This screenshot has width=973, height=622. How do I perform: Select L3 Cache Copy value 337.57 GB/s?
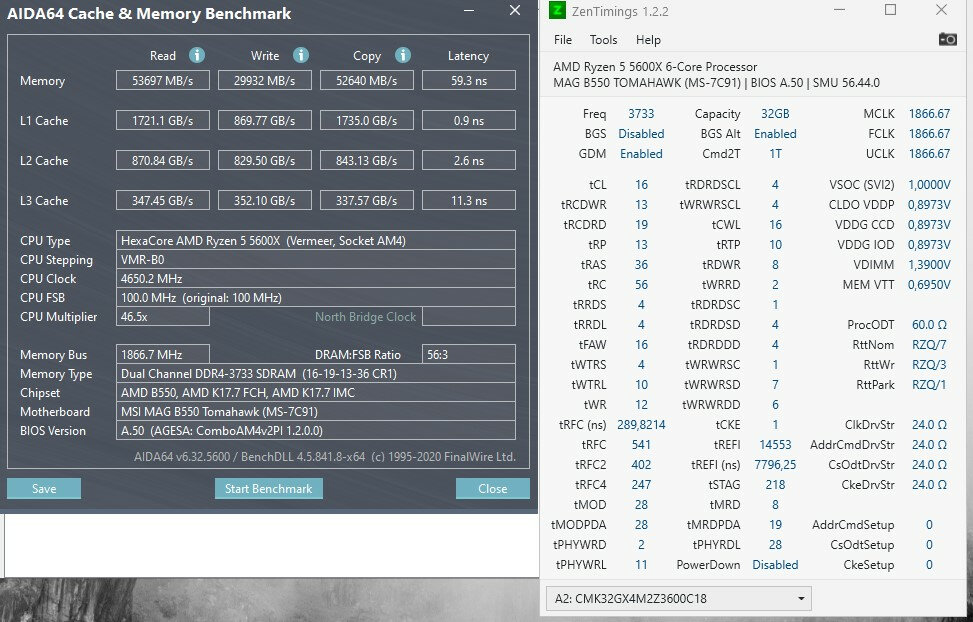click(x=367, y=201)
